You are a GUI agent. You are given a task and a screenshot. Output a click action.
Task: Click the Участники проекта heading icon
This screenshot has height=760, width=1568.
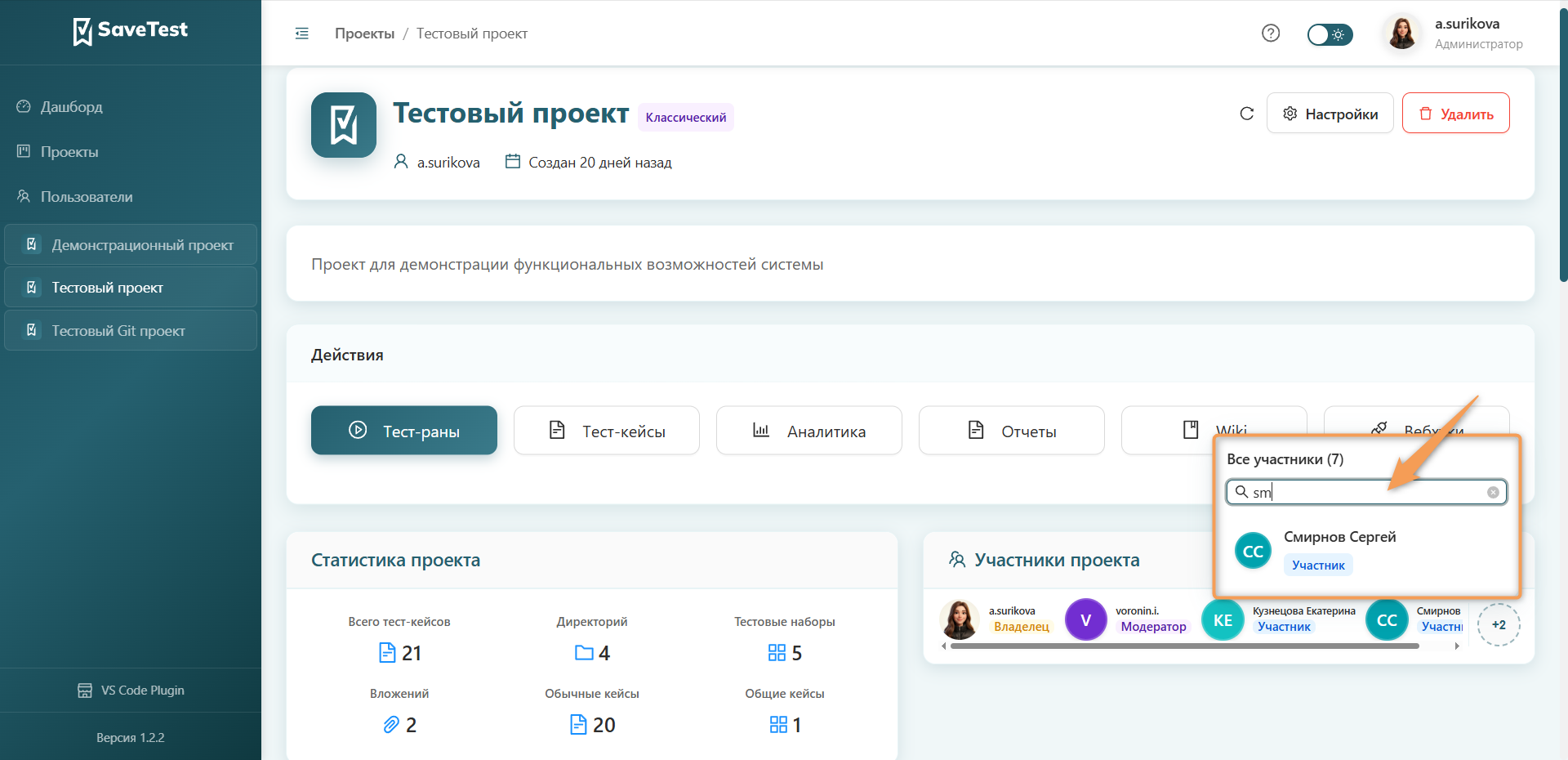point(957,560)
